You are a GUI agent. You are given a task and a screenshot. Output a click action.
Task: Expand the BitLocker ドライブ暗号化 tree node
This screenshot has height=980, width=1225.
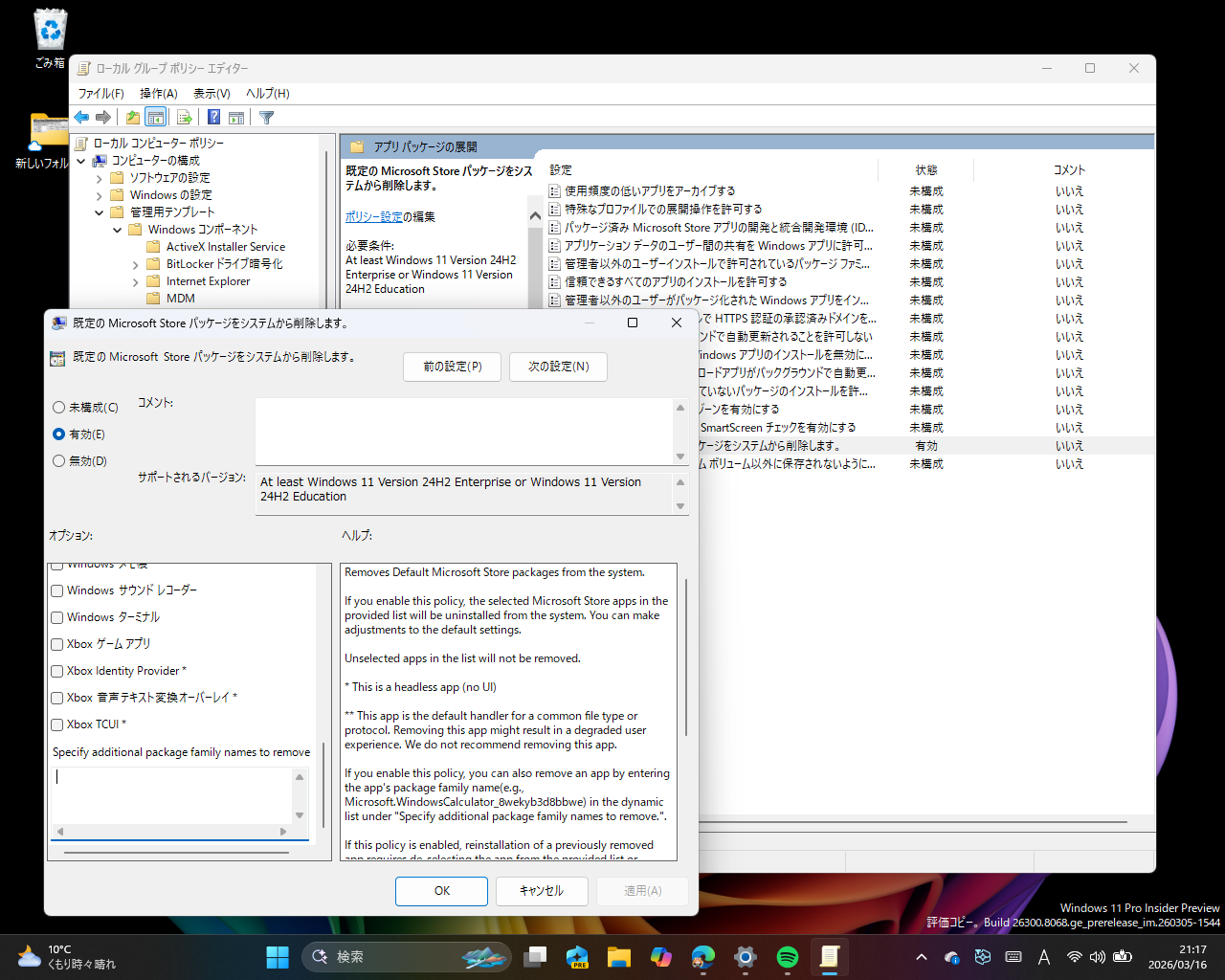point(135,264)
